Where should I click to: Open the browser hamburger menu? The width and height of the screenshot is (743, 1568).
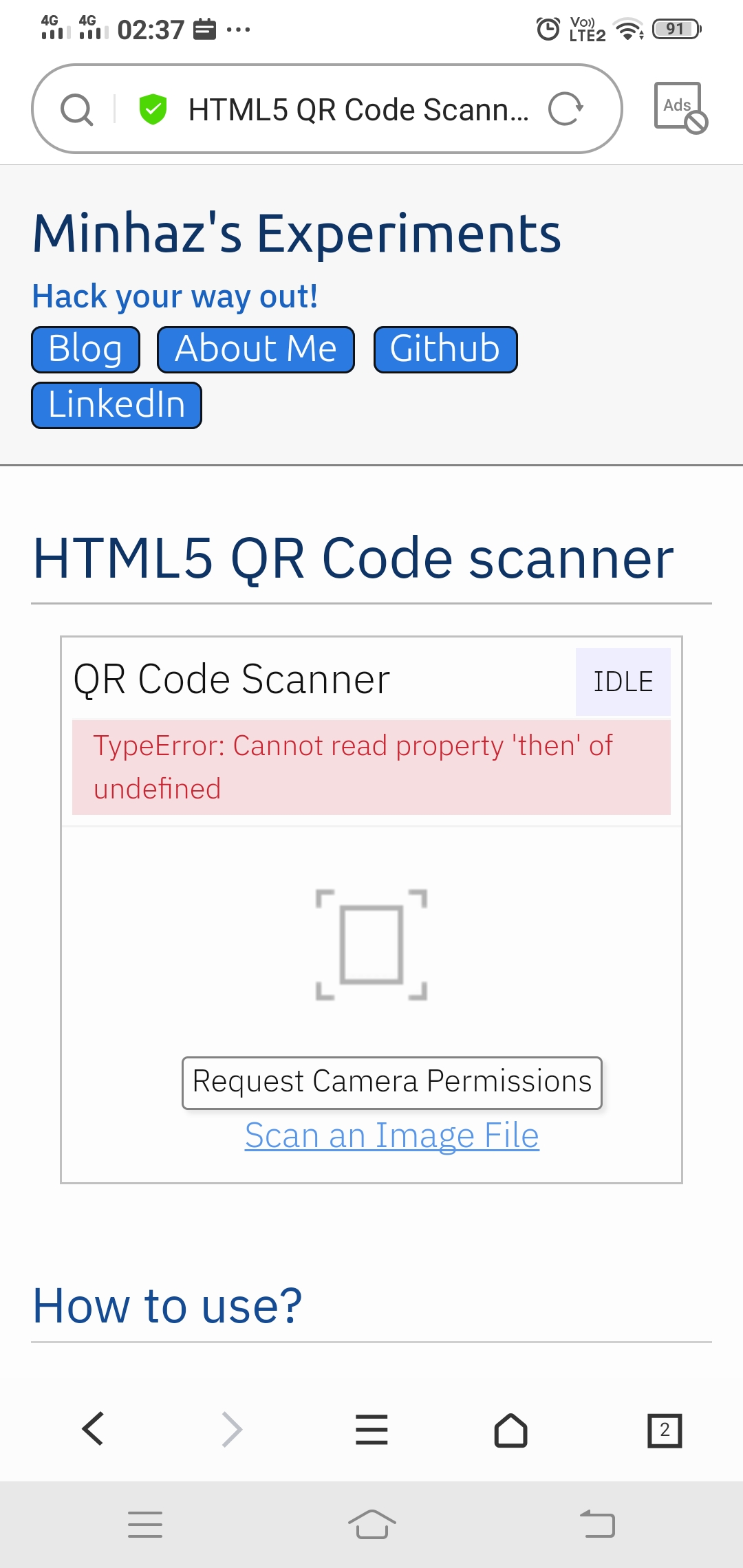tap(371, 1430)
